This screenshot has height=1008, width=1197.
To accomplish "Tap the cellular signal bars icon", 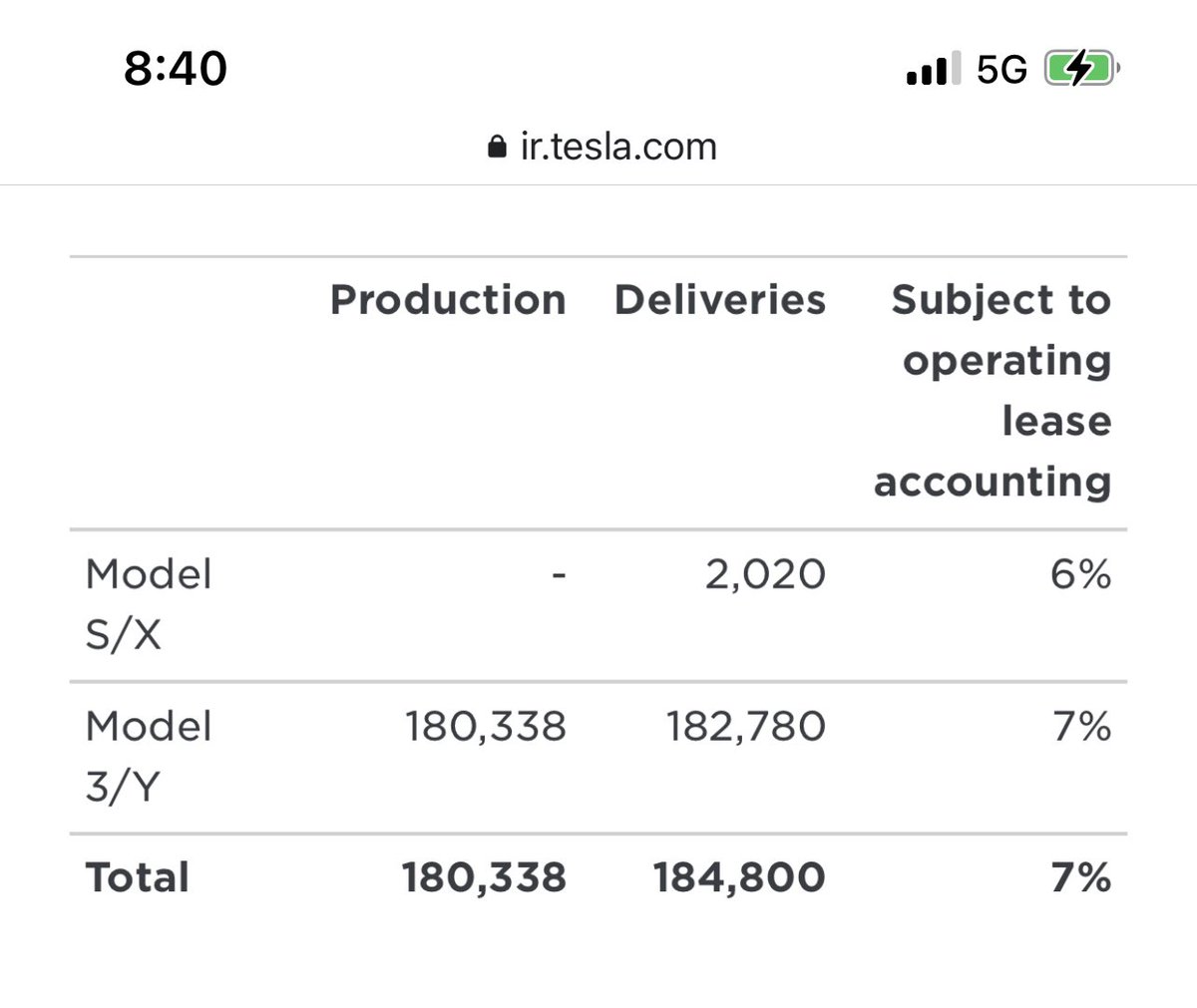I will click(934, 70).
